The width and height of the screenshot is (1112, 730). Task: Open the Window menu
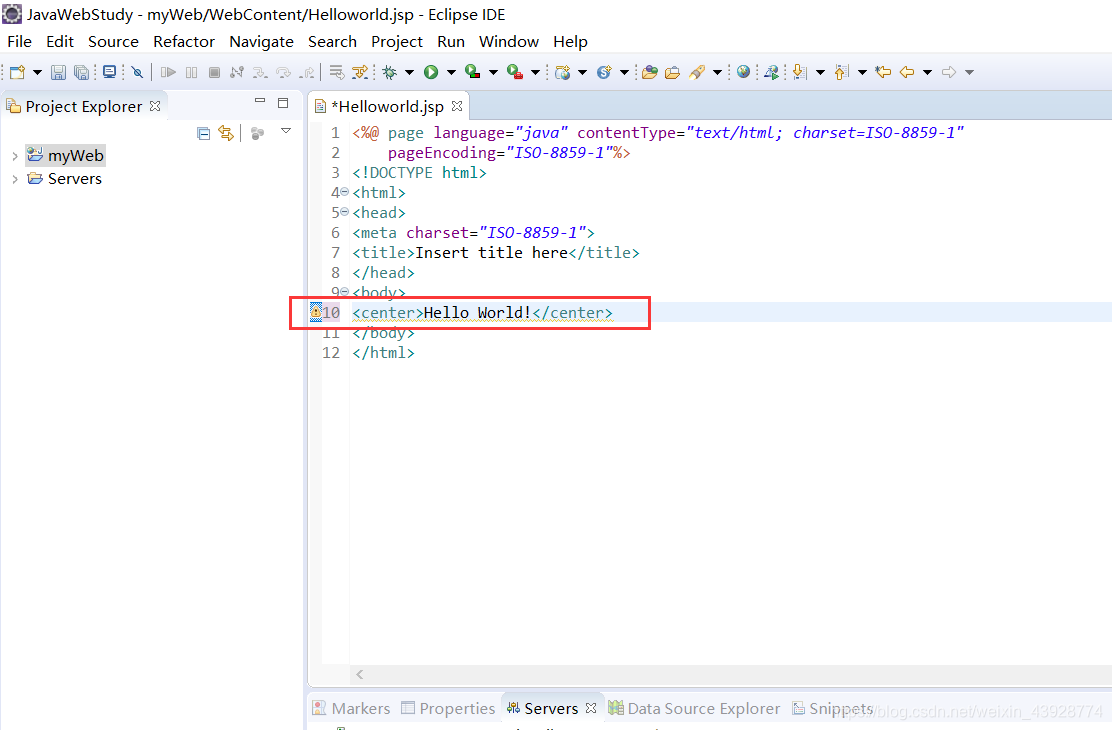[508, 42]
